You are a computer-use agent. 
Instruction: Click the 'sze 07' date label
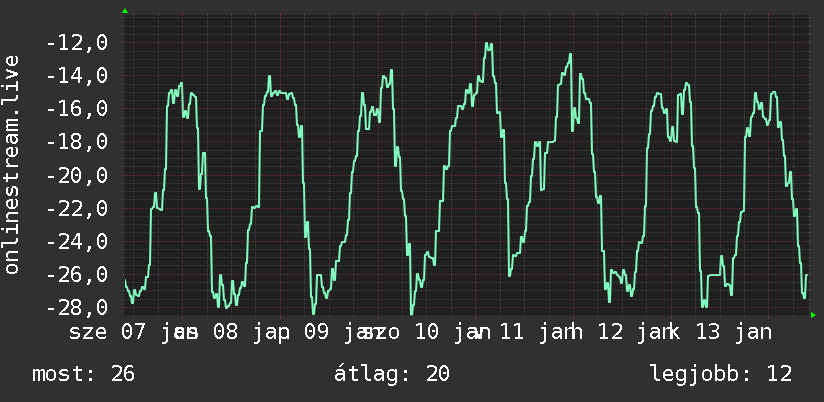[106, 332]
